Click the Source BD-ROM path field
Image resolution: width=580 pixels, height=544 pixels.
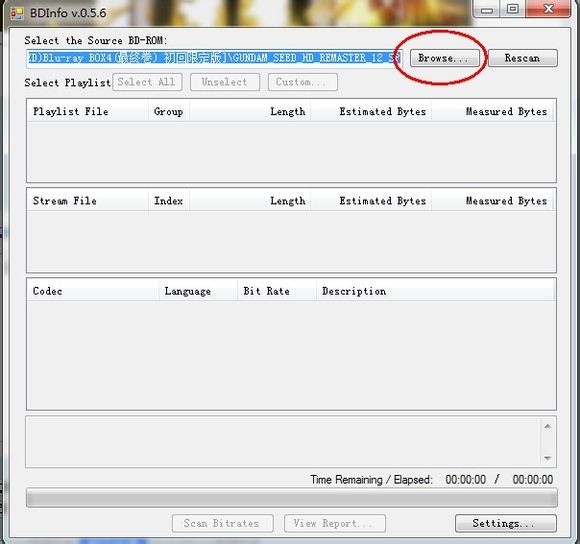[214, 58]
